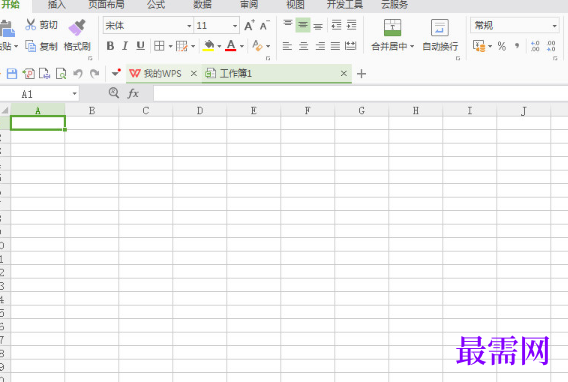Expand the 合并居中 dropdown arrow
Image resolution: width=568 pixels, height=382 pixels.
coord(412,46)
